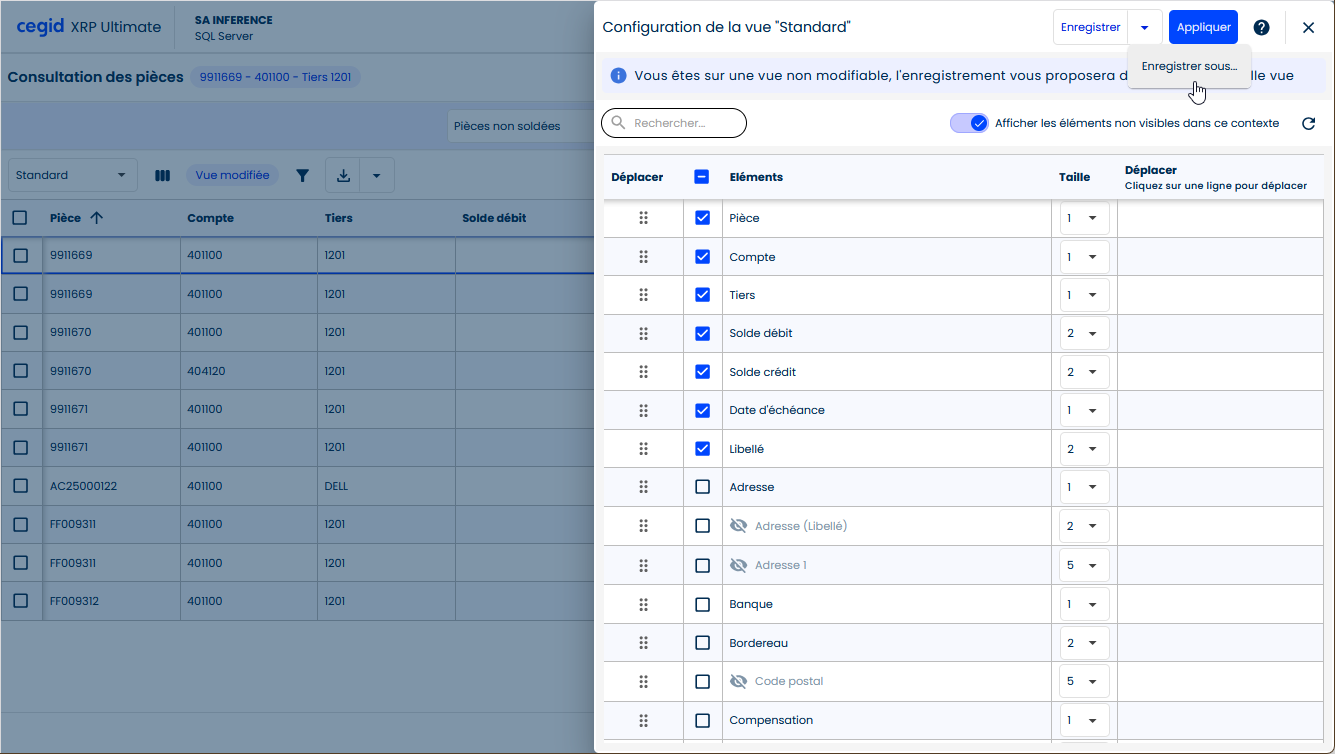Expand the arrow next to Enregistrer
Viewport: 1335px width, 754px height.
tap(1144, 28)
